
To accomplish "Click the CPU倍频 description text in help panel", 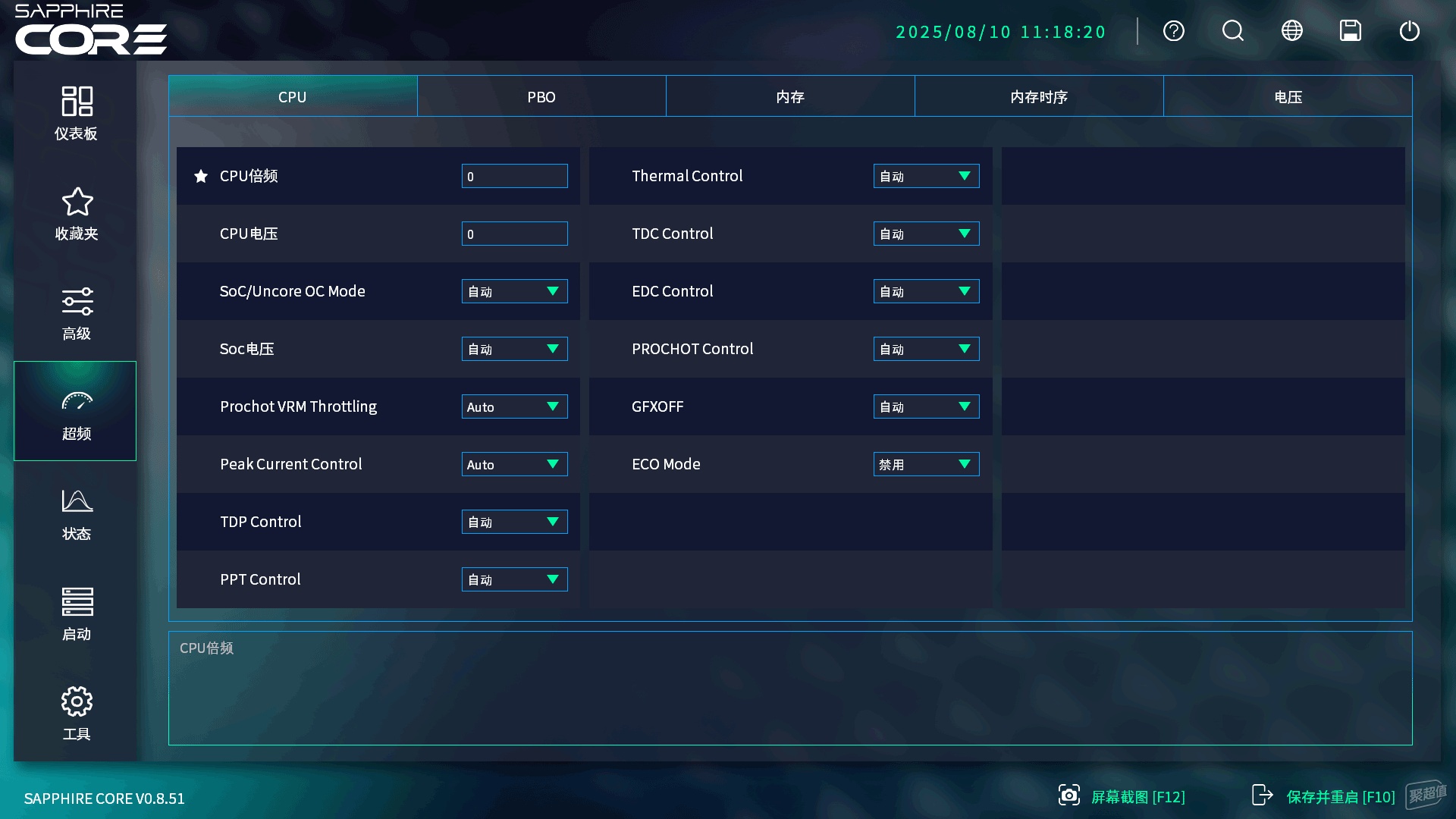I will coord(206,648).
